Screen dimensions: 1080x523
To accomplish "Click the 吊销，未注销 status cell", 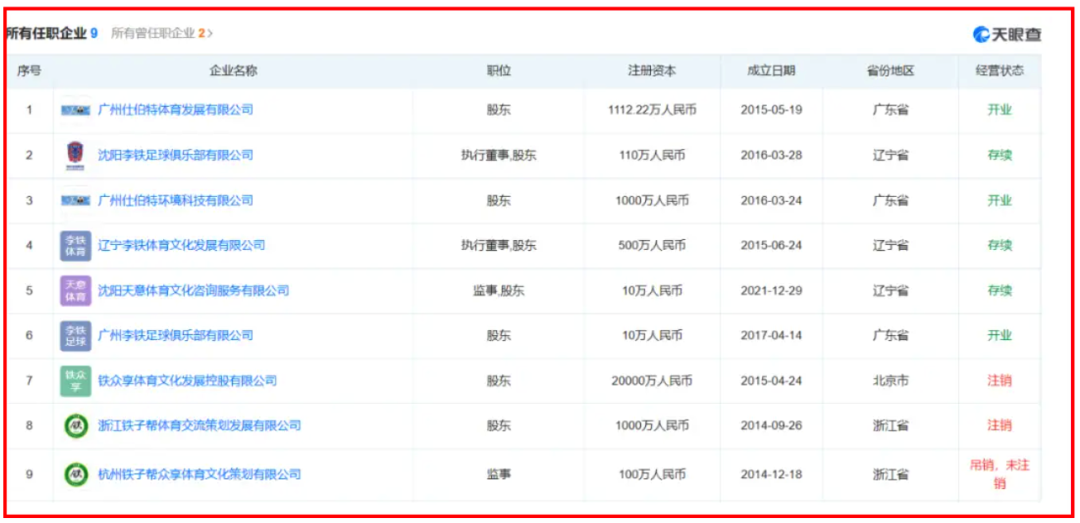I will point(999,474).
